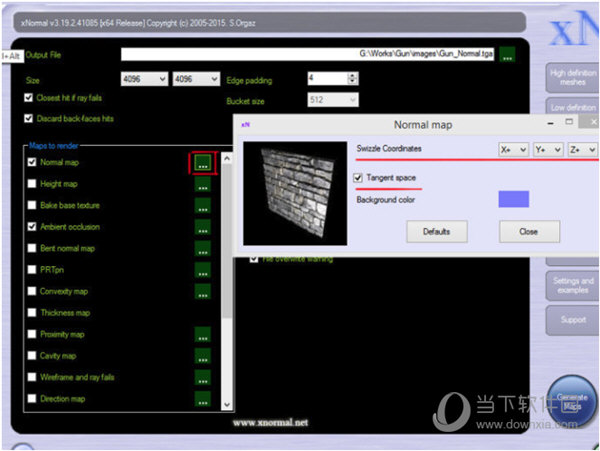Open Direction map '...' options button

(x=203, y=399)
